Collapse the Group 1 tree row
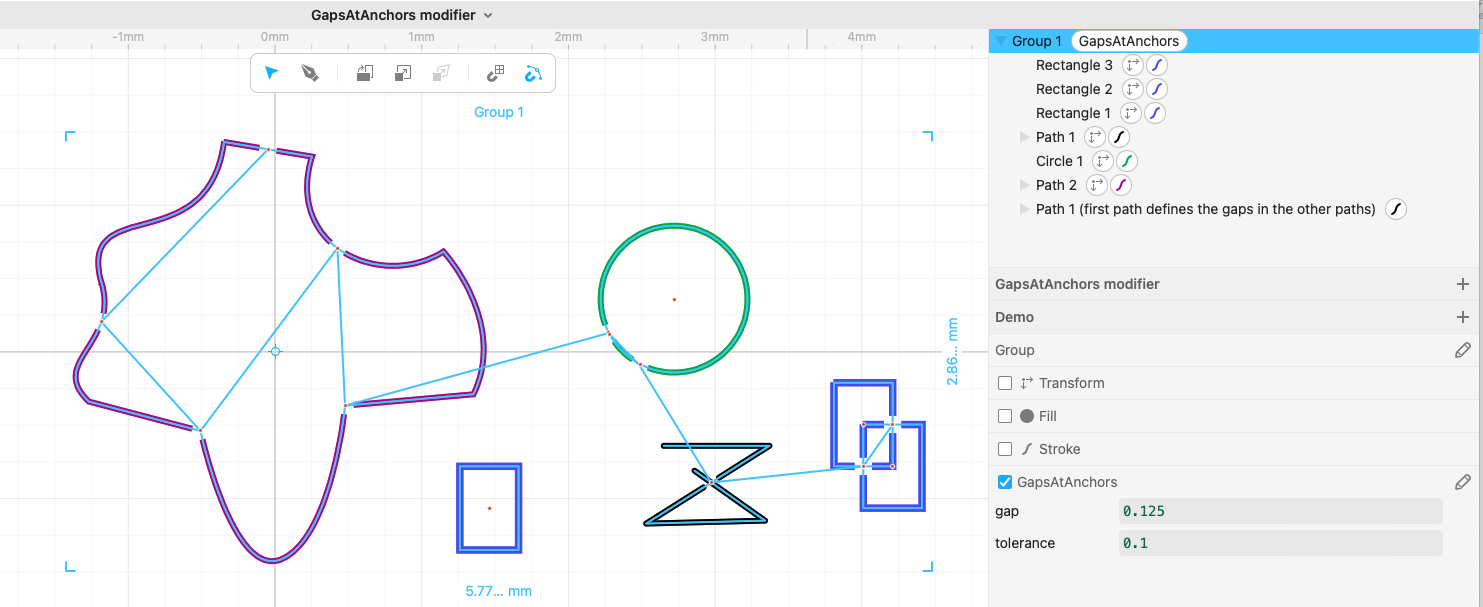This screenshot has height=607, width=1483. tap(1000, 41)
